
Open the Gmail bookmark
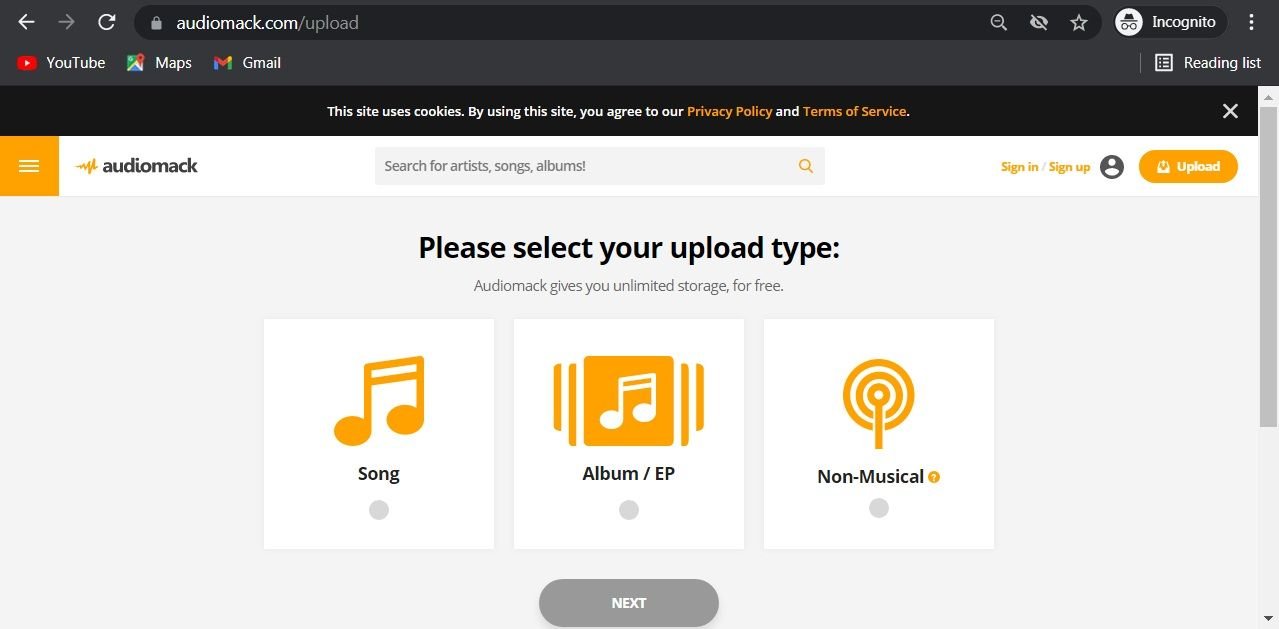click(x=247, y=62)
